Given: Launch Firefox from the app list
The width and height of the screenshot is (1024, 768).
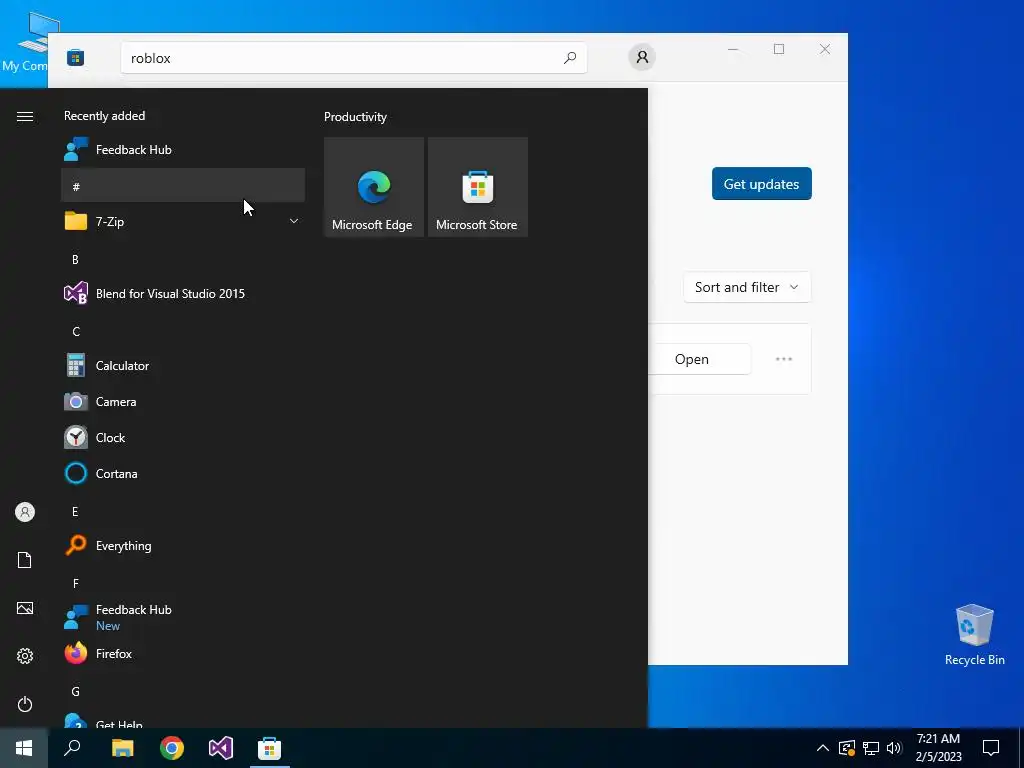Looking at the screenshot, I should tap(183, 653).
